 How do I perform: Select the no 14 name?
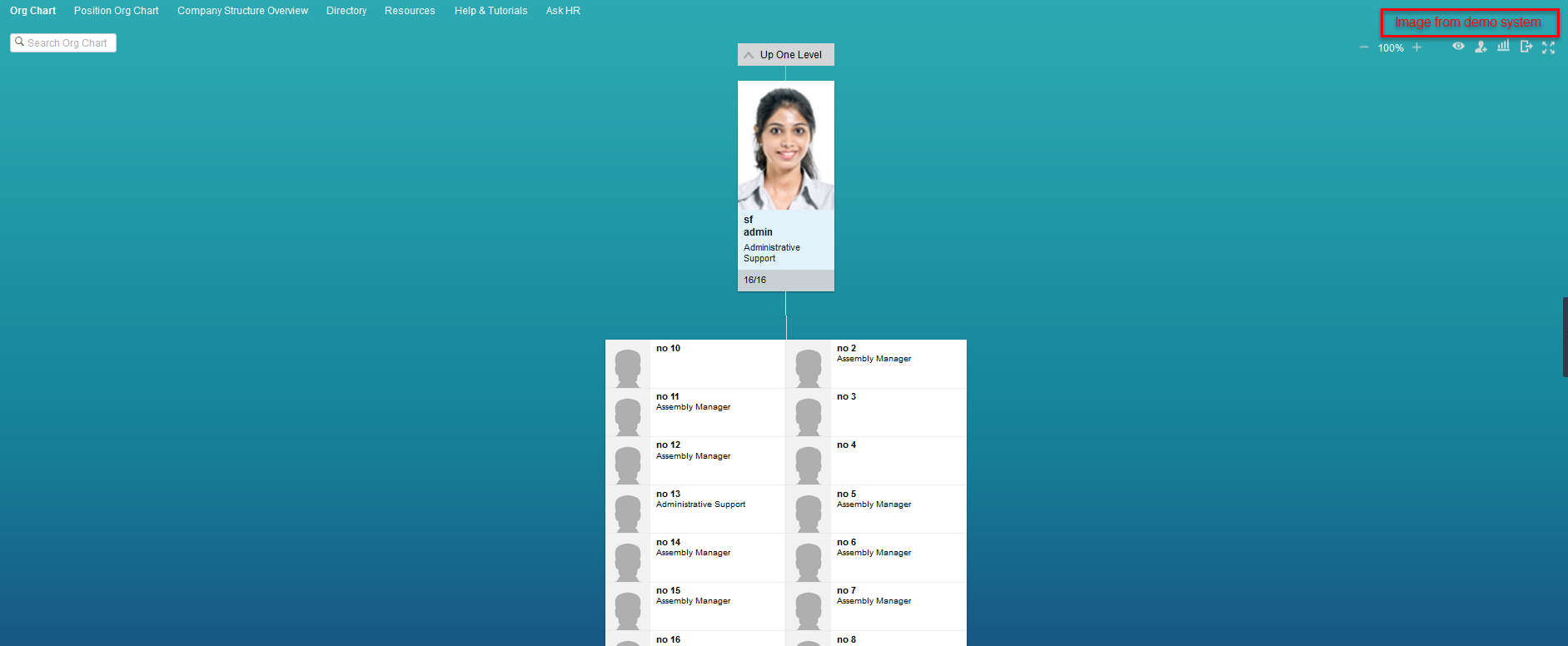pos(668,542)
